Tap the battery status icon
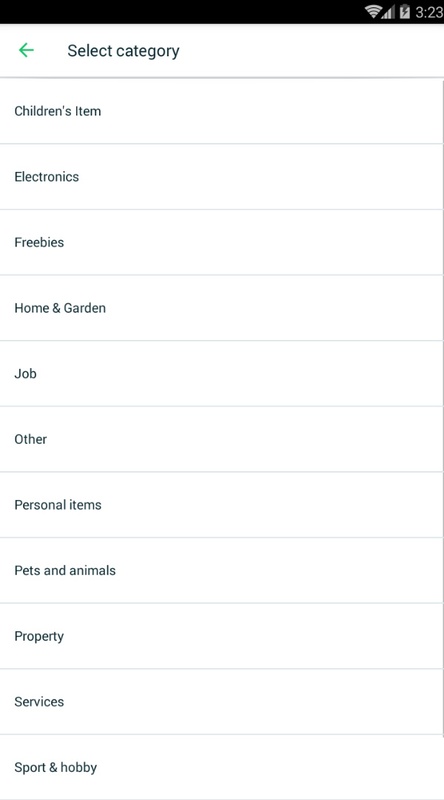This screenshot has height=800, width=444. (405, 11)
